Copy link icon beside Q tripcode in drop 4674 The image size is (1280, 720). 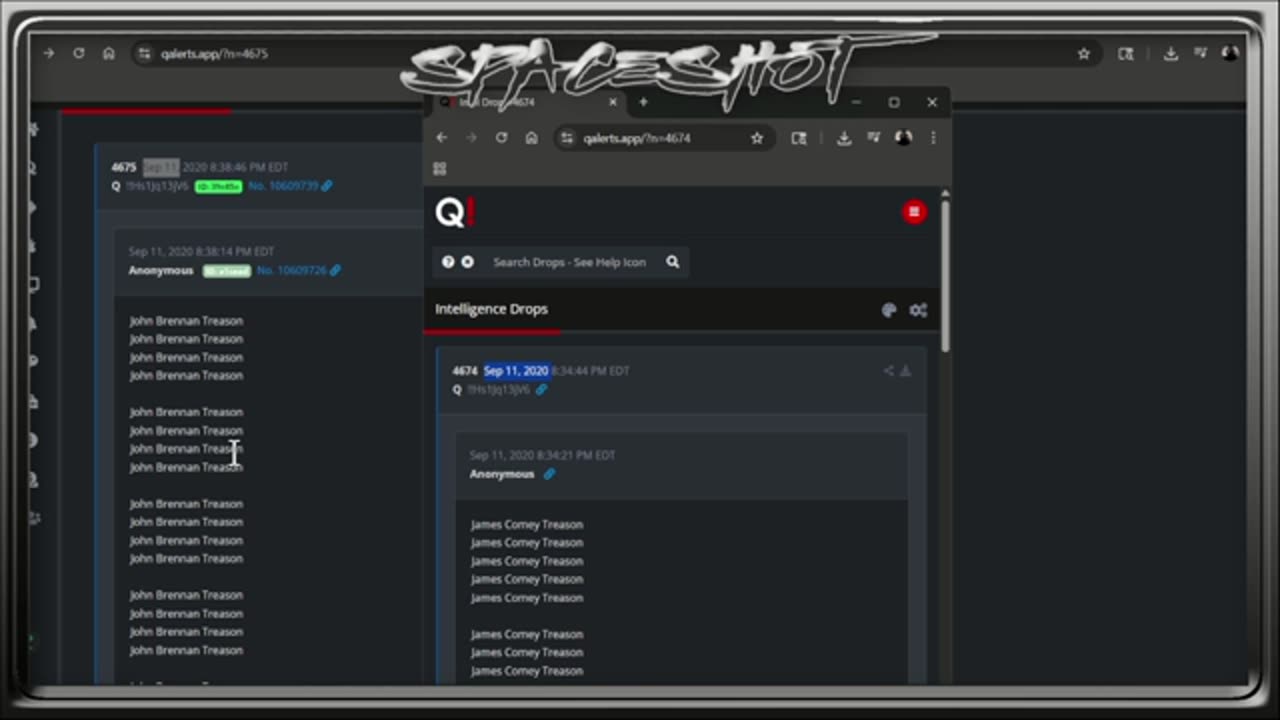click(x=541, y=390)
